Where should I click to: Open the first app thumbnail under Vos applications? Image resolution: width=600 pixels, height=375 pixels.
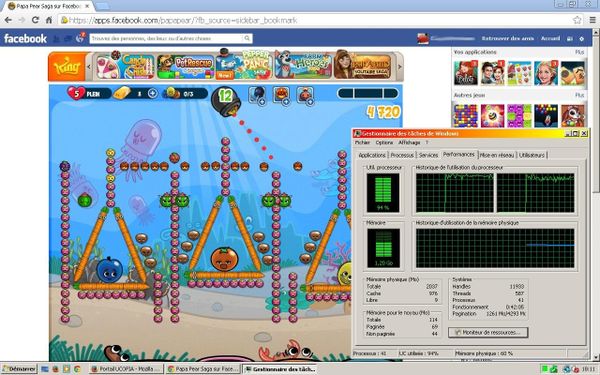(x=466, y=73)
